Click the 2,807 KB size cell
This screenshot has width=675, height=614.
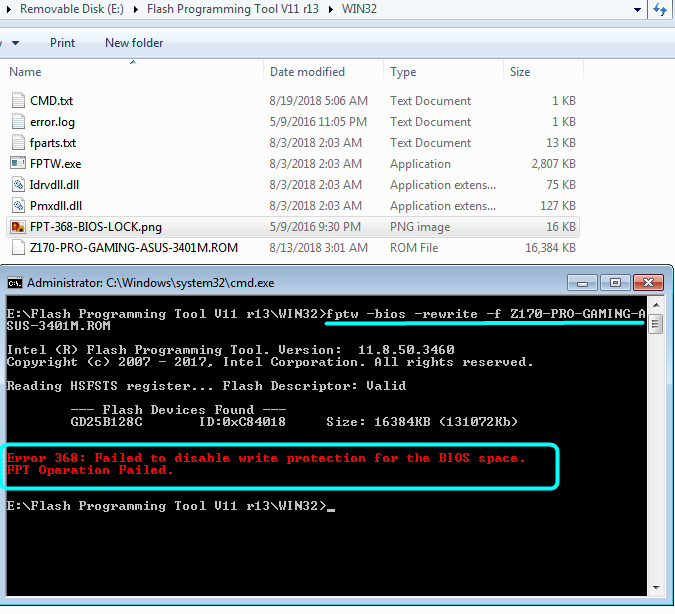[554, 164]
